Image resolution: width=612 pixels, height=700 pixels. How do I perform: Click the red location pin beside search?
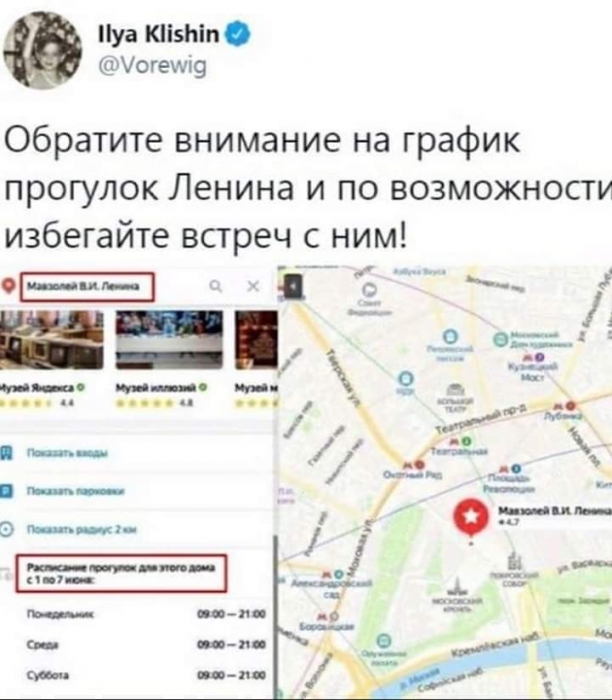point(8,286)
